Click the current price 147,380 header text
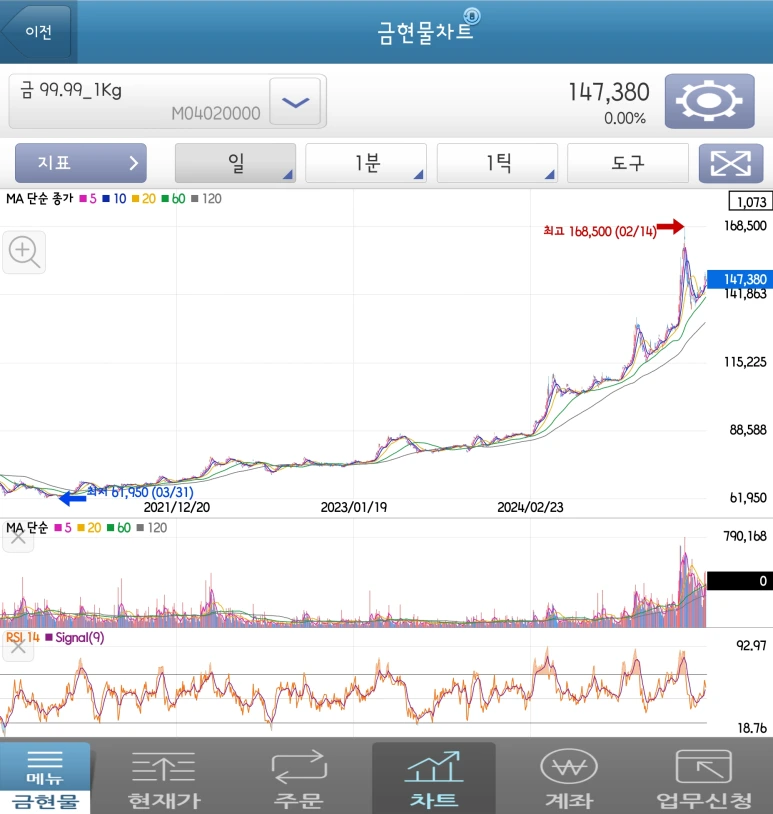773x814 pixels. (x=609, y=92)
